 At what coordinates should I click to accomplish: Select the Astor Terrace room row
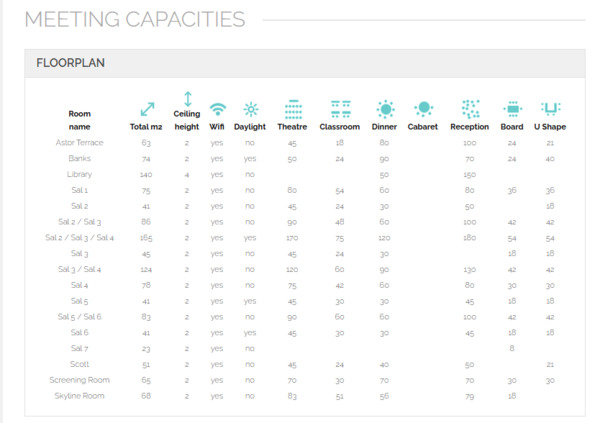click(80, 143)
